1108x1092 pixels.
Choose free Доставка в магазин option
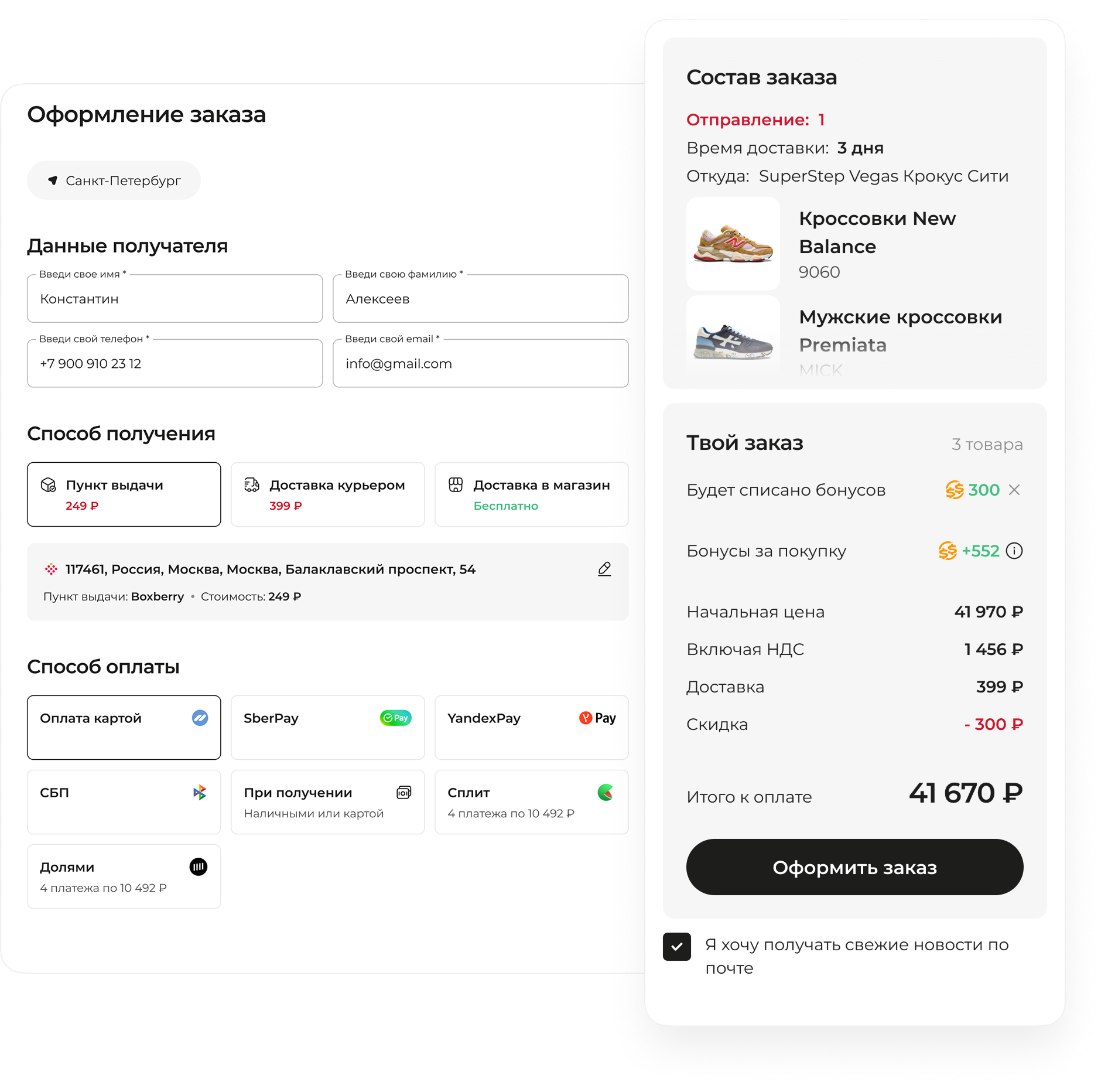click(x=531, y=494)
